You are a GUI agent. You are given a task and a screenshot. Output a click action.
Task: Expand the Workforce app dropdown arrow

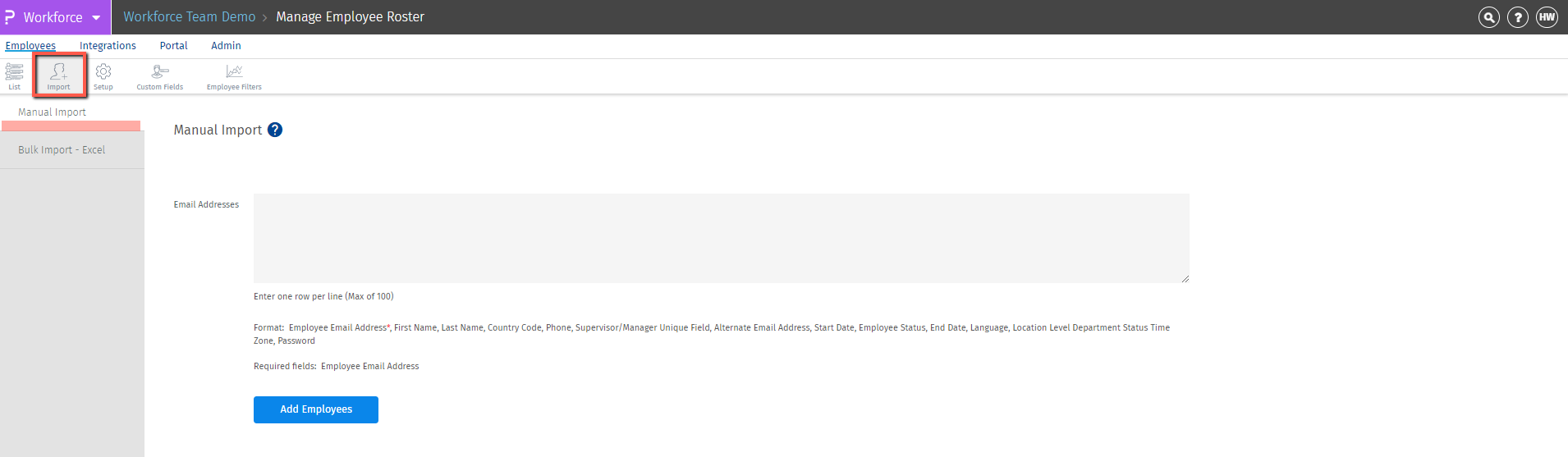click(96, 17)
